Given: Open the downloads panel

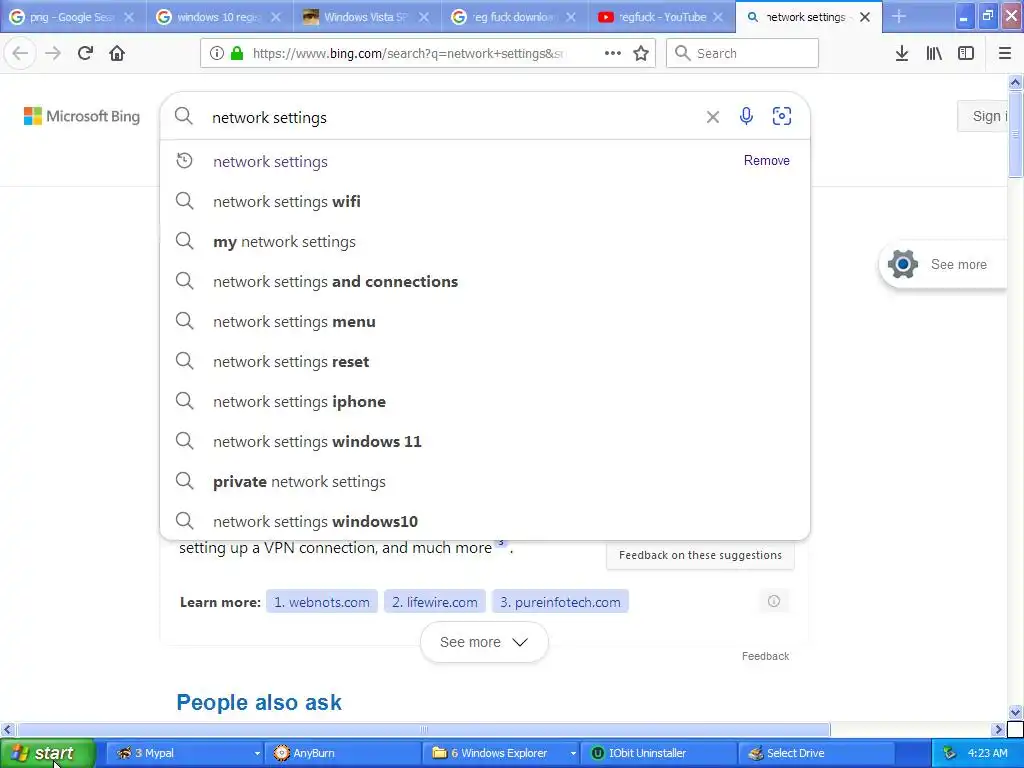Looking at the screenshot, I should [x=902, y=54].
